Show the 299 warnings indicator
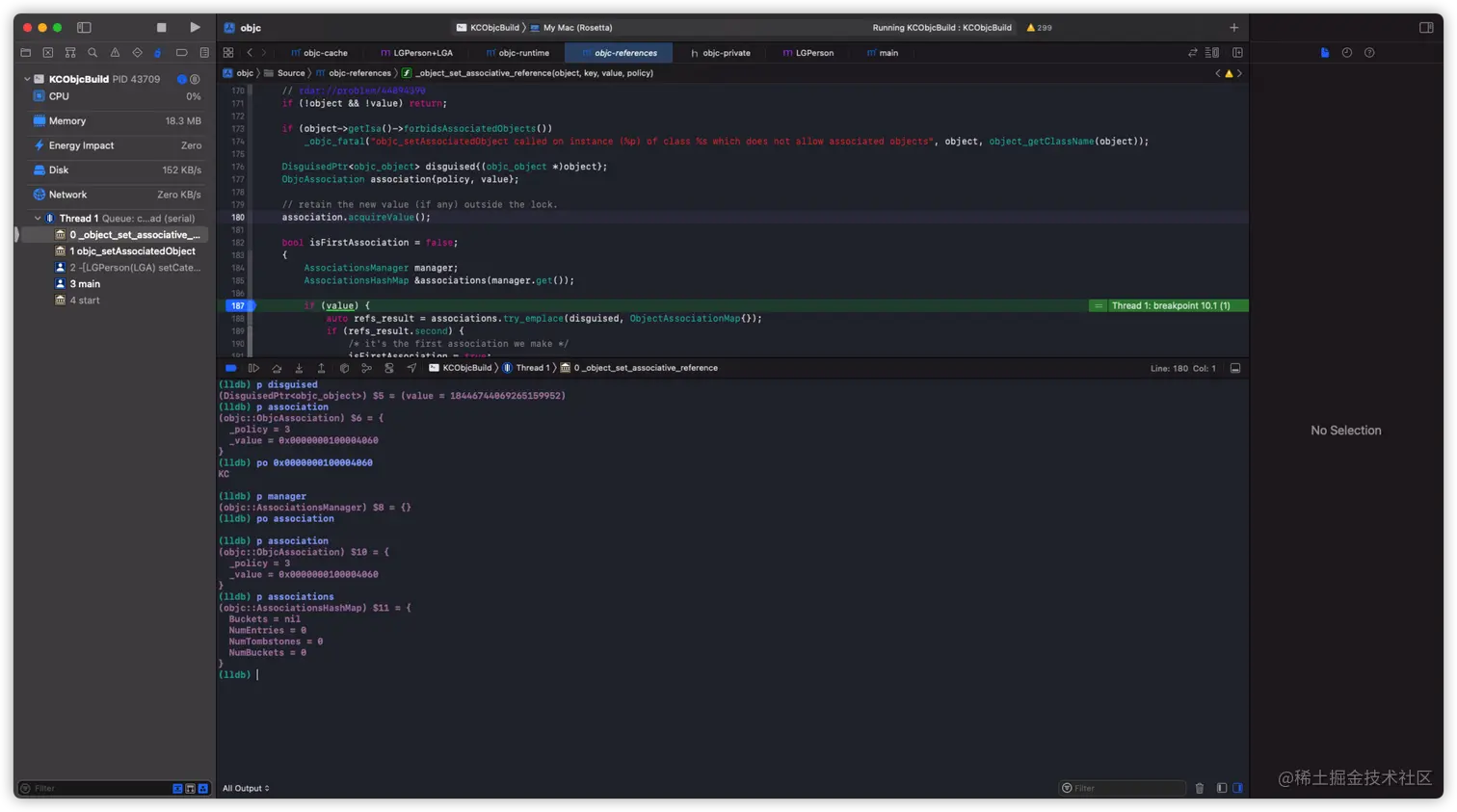Viewport: 1457px width, 812px height. point(1039,28)
